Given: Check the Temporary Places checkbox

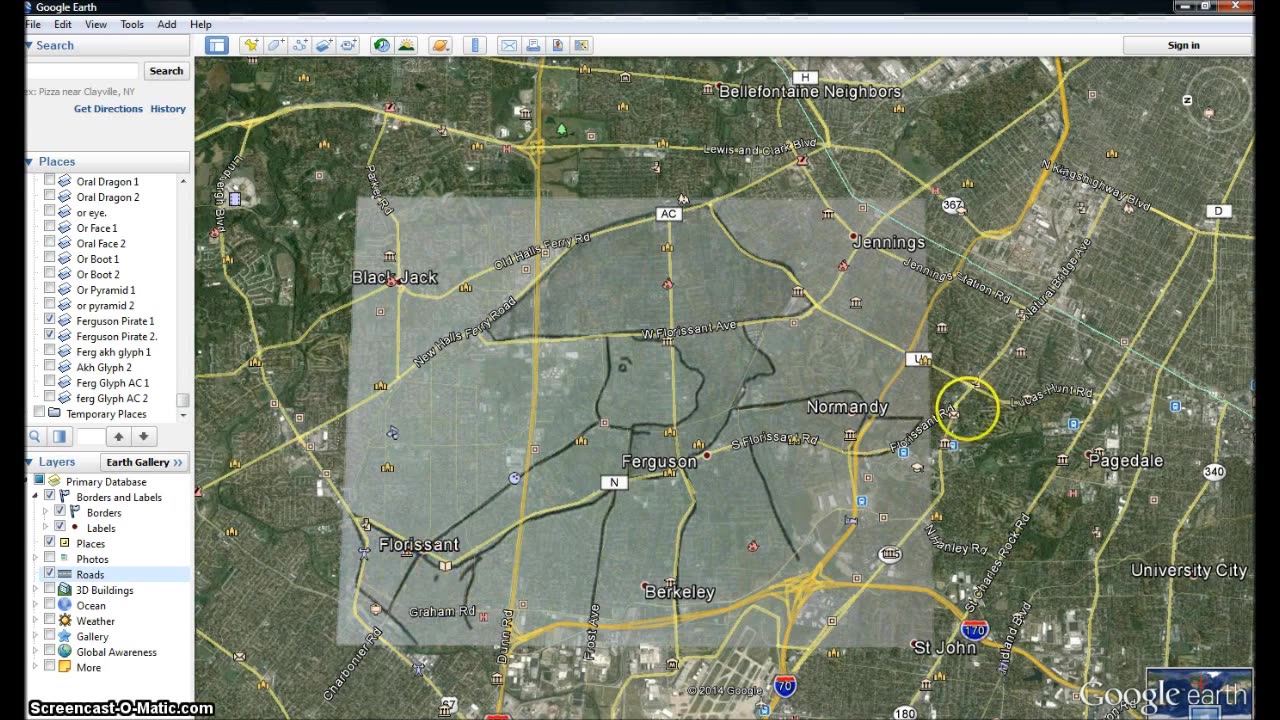Looking at the screenshot, I should point(40,413).
